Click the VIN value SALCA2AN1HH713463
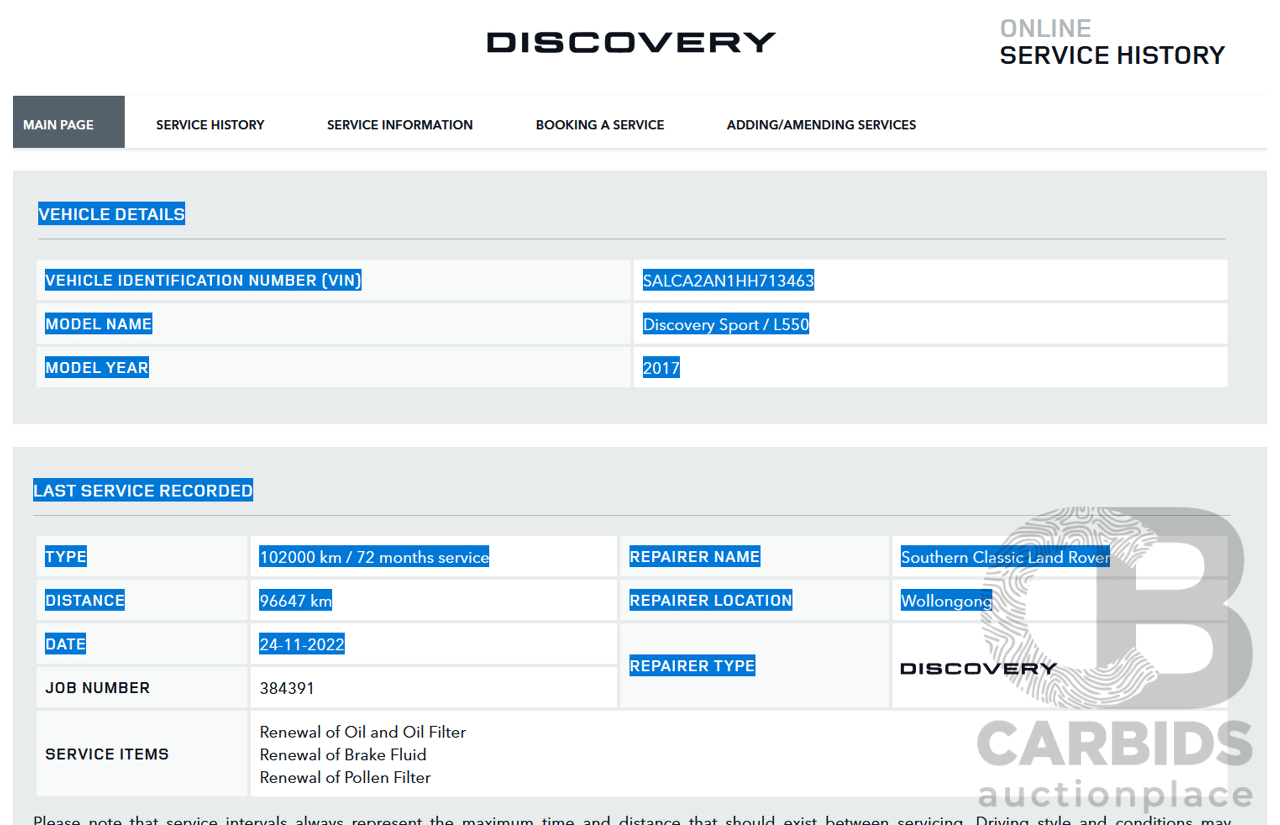The width and height of the screenshot is (1280, 825). pyautogui.click(x=728, y=281)
